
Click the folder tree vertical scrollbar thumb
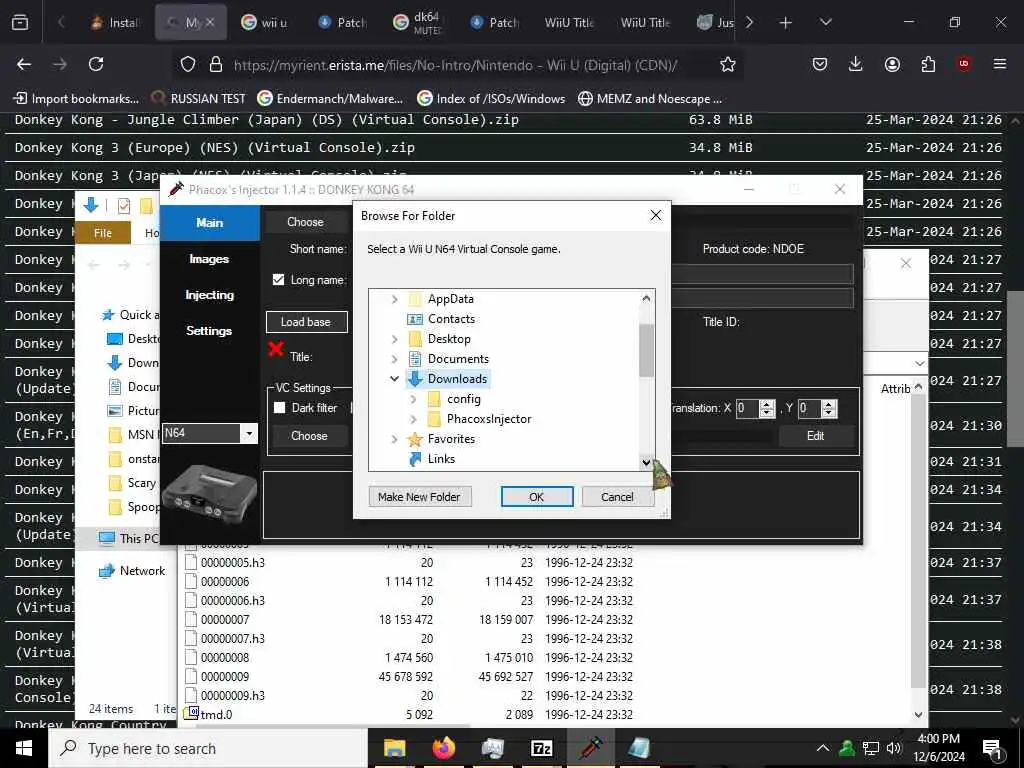pos(646,350)
